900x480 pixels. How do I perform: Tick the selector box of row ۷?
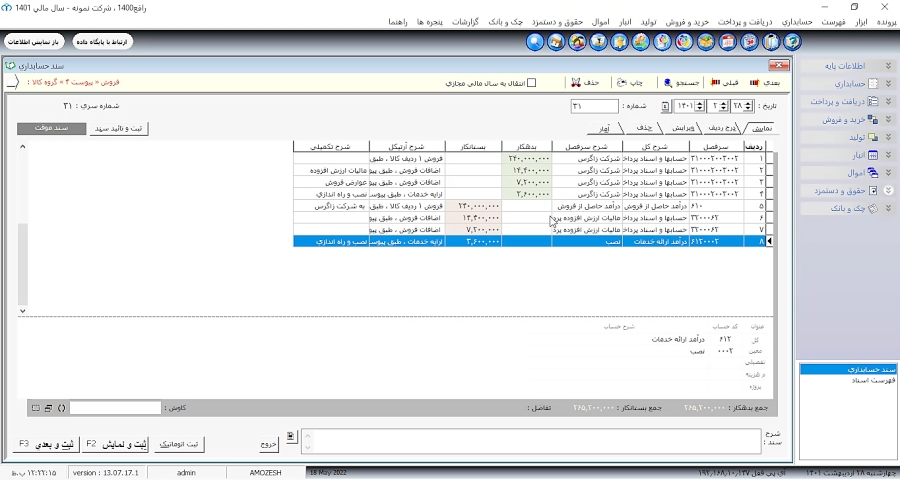[x=769, y=230]
